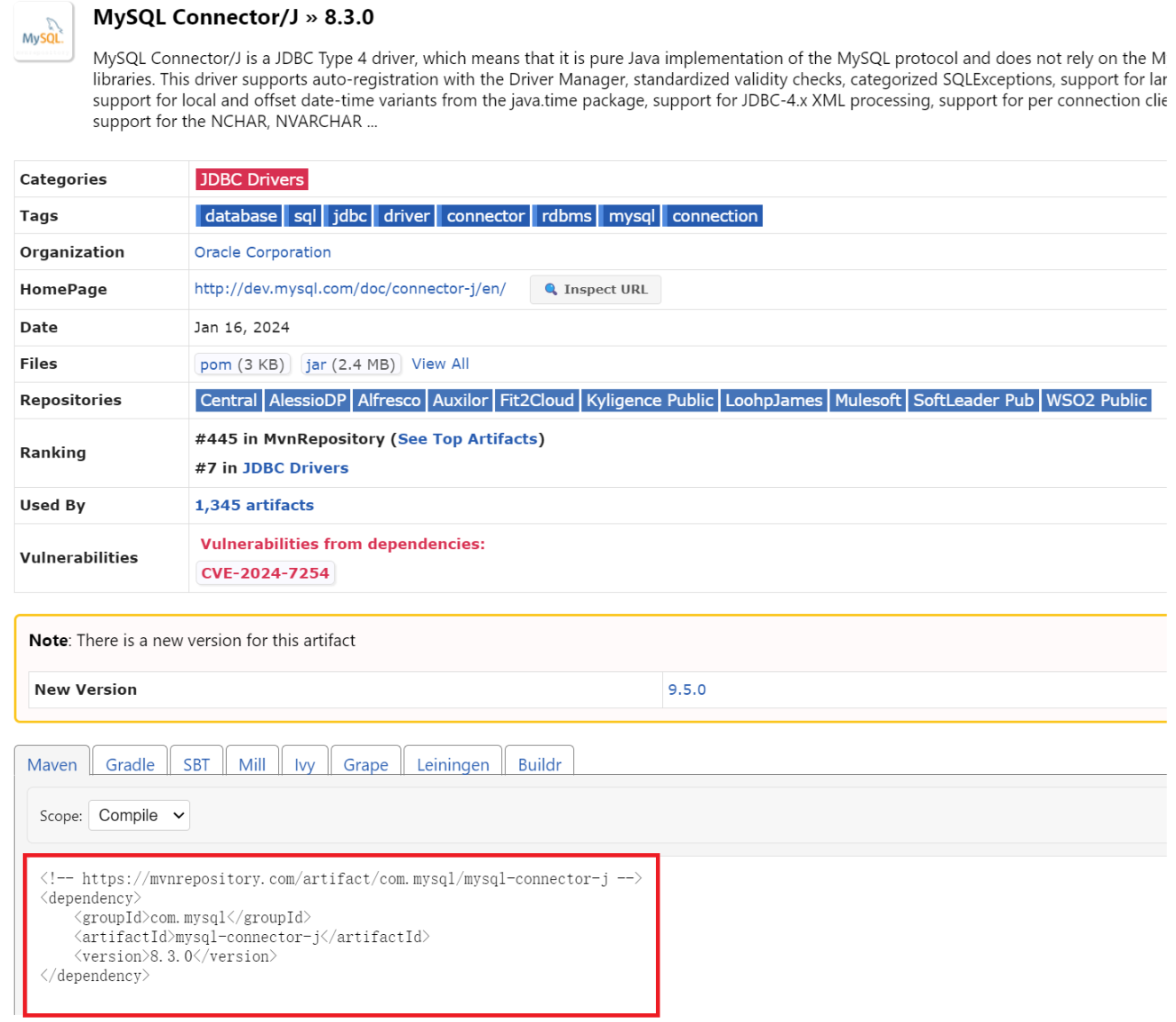The width and height of the screenshot is (1176, 1022).
Task: Download the pom (3 KB) file
Action: 242,364
